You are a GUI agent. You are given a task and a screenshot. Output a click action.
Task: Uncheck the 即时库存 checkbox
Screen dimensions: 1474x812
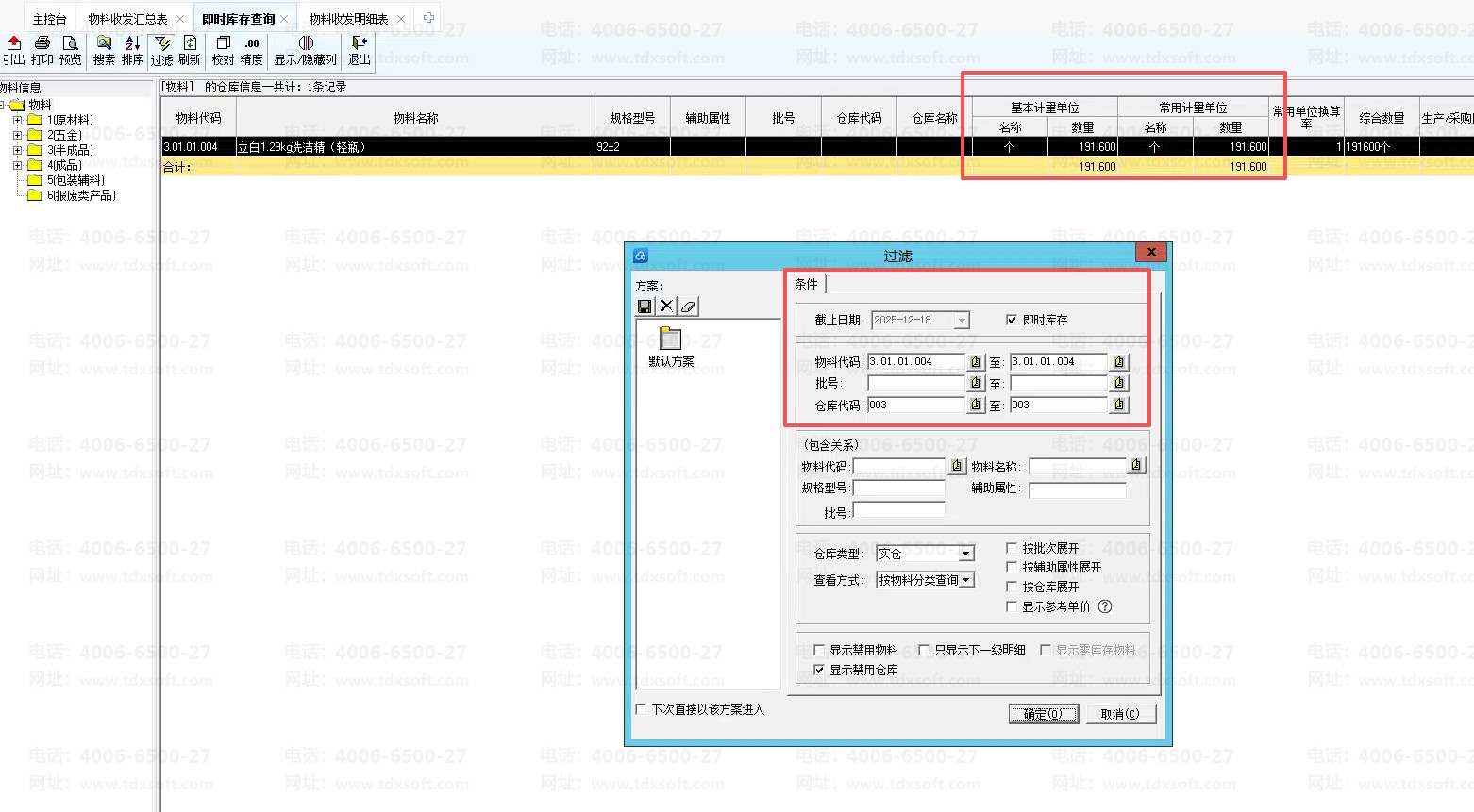coord(1012,320)
